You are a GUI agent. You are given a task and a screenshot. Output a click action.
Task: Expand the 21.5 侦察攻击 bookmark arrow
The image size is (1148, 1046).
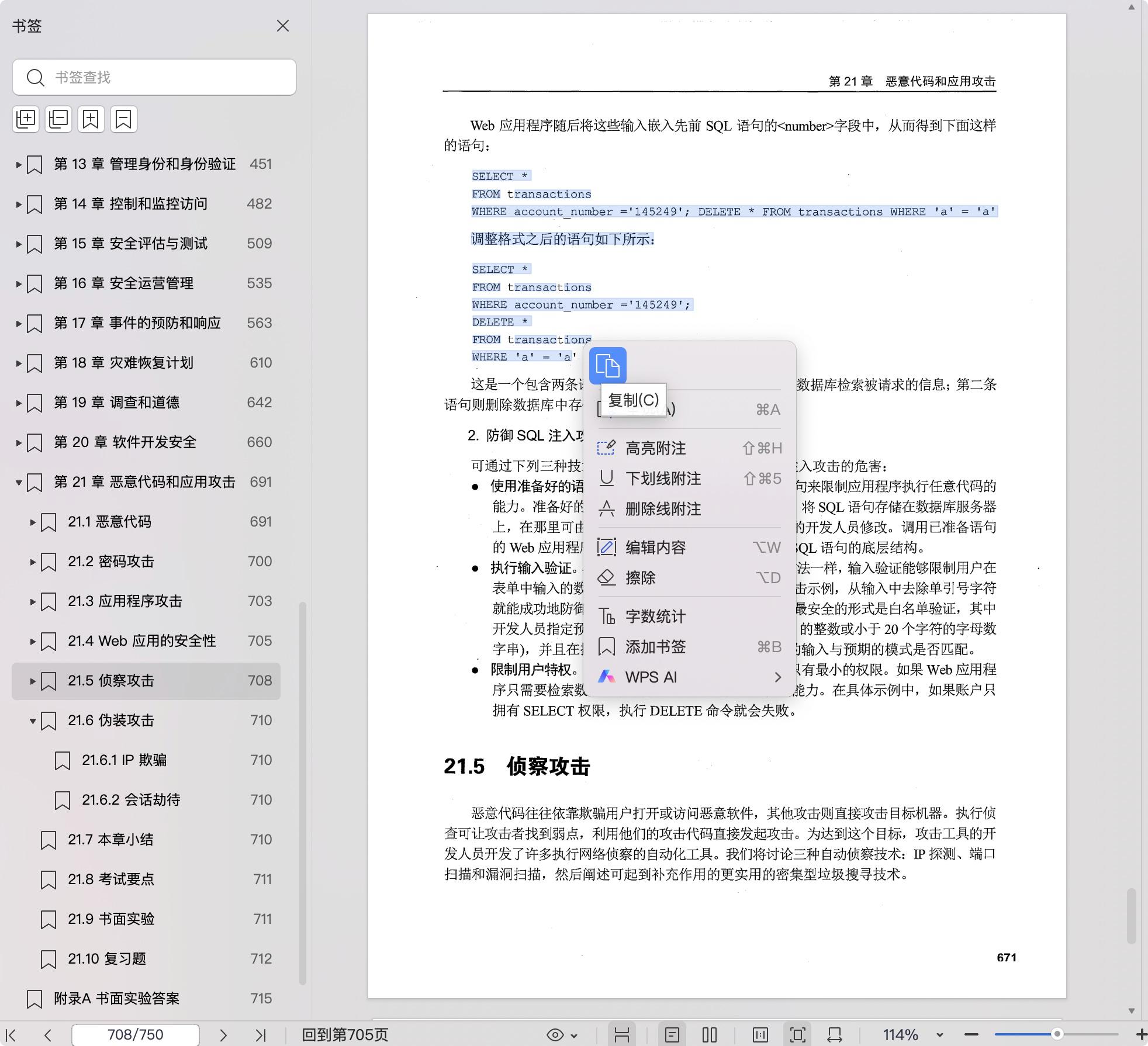click(x=33, y=681)
